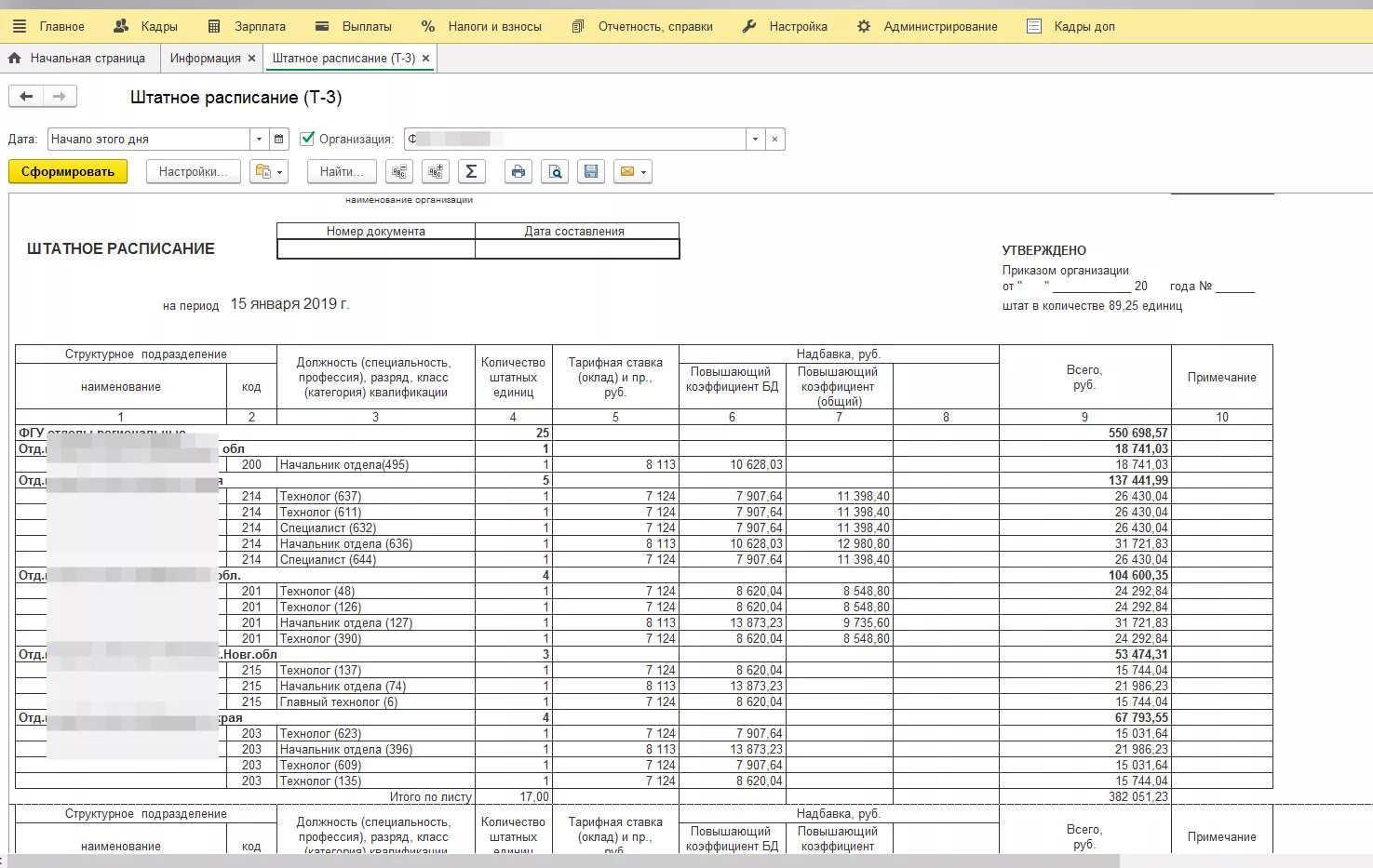
Task: Click the Sum (Σ) toolbar icon
Action: 471,172
